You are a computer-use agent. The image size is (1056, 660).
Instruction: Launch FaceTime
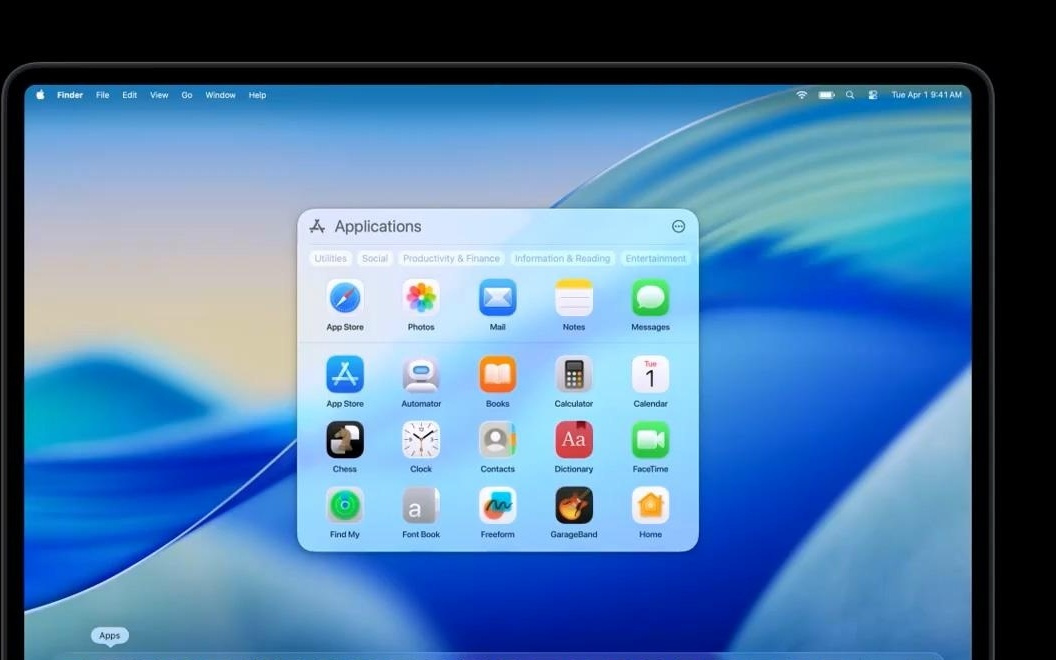tap(651, 440)
